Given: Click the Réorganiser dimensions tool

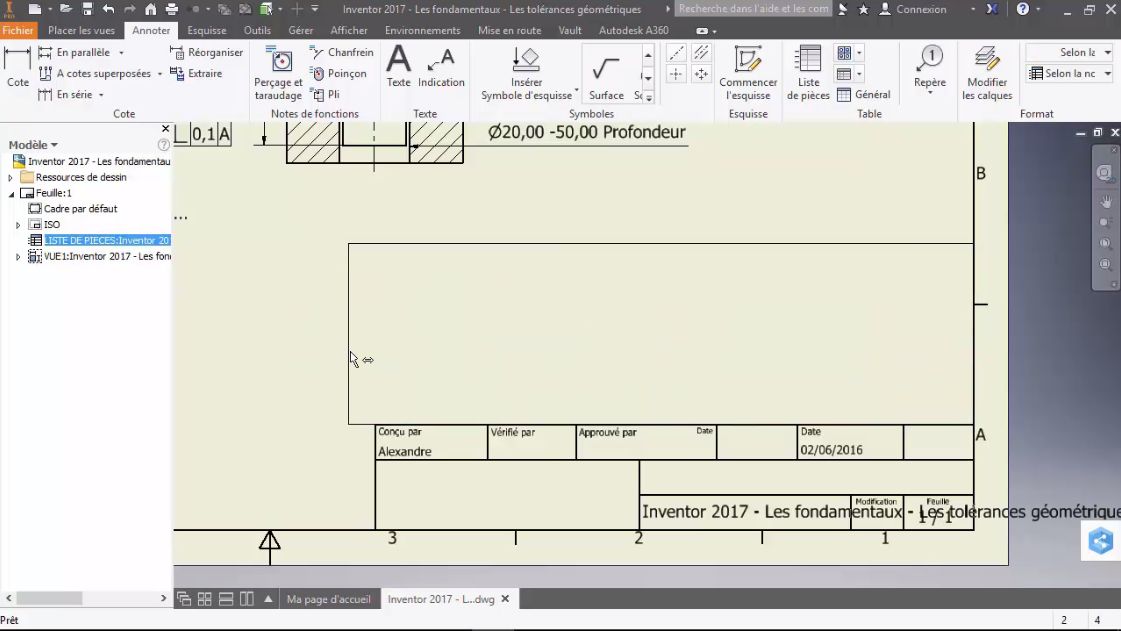Looking at the screenshot, I should [x=206, y=52].
